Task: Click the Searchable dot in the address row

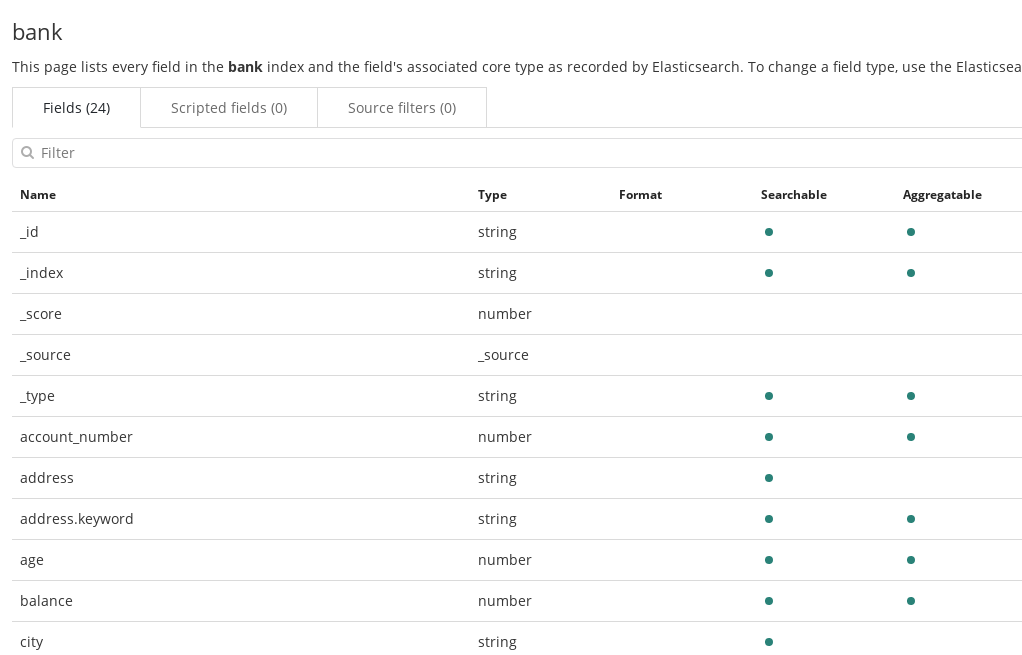Action: pos(769,478)
